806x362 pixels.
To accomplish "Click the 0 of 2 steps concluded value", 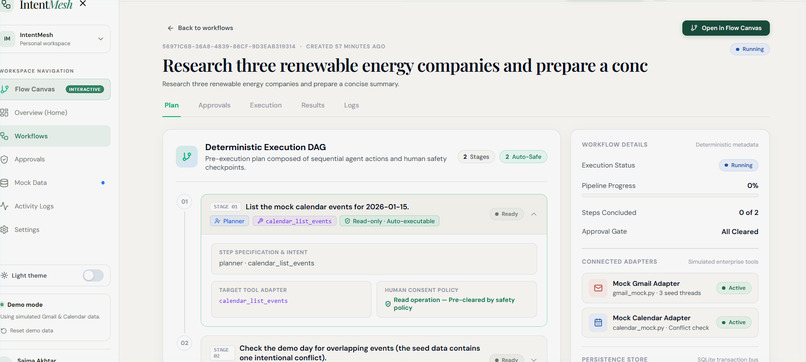I will click(748, 213).
